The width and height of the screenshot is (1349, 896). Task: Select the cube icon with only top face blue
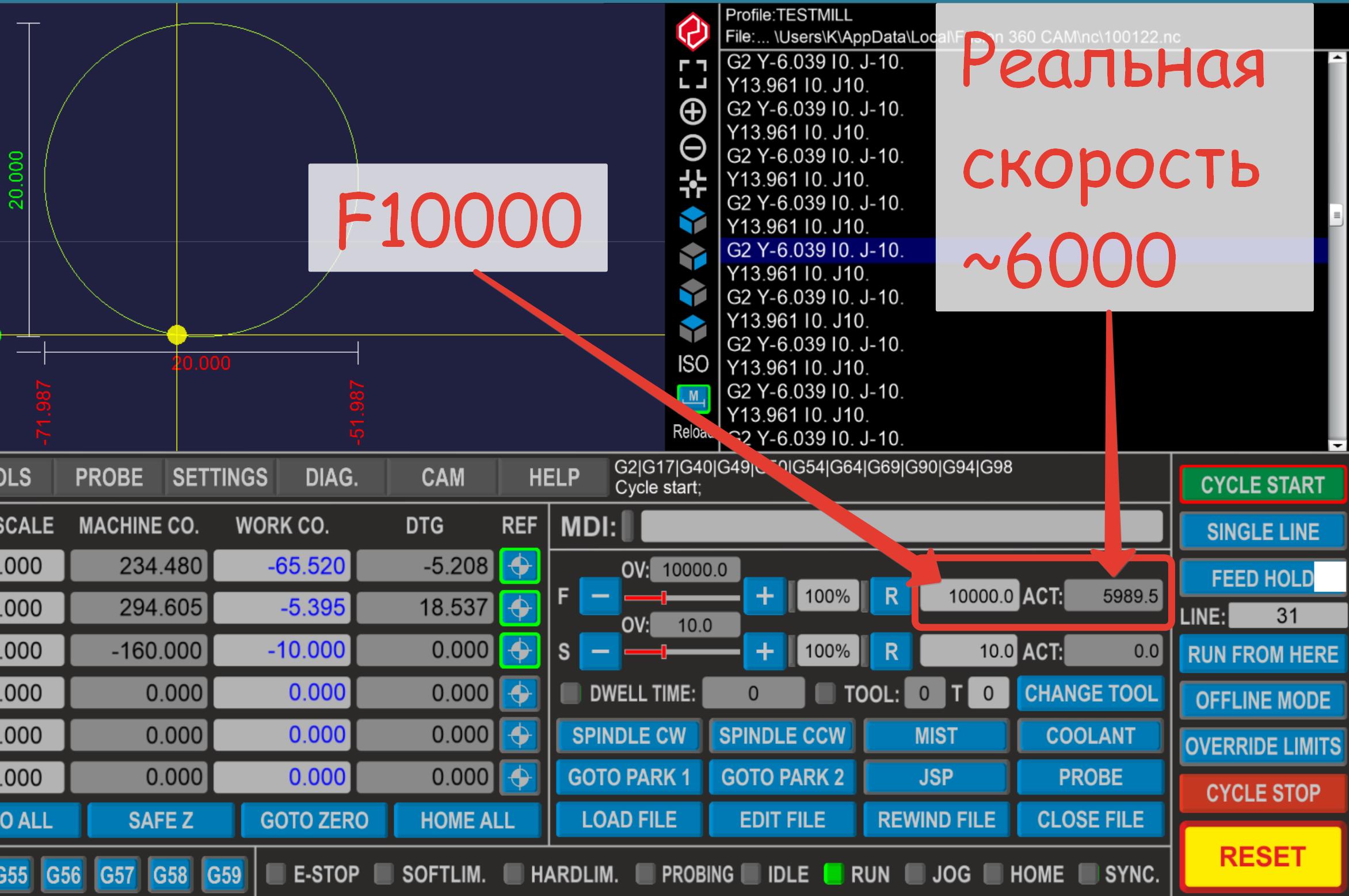point(692,329)
